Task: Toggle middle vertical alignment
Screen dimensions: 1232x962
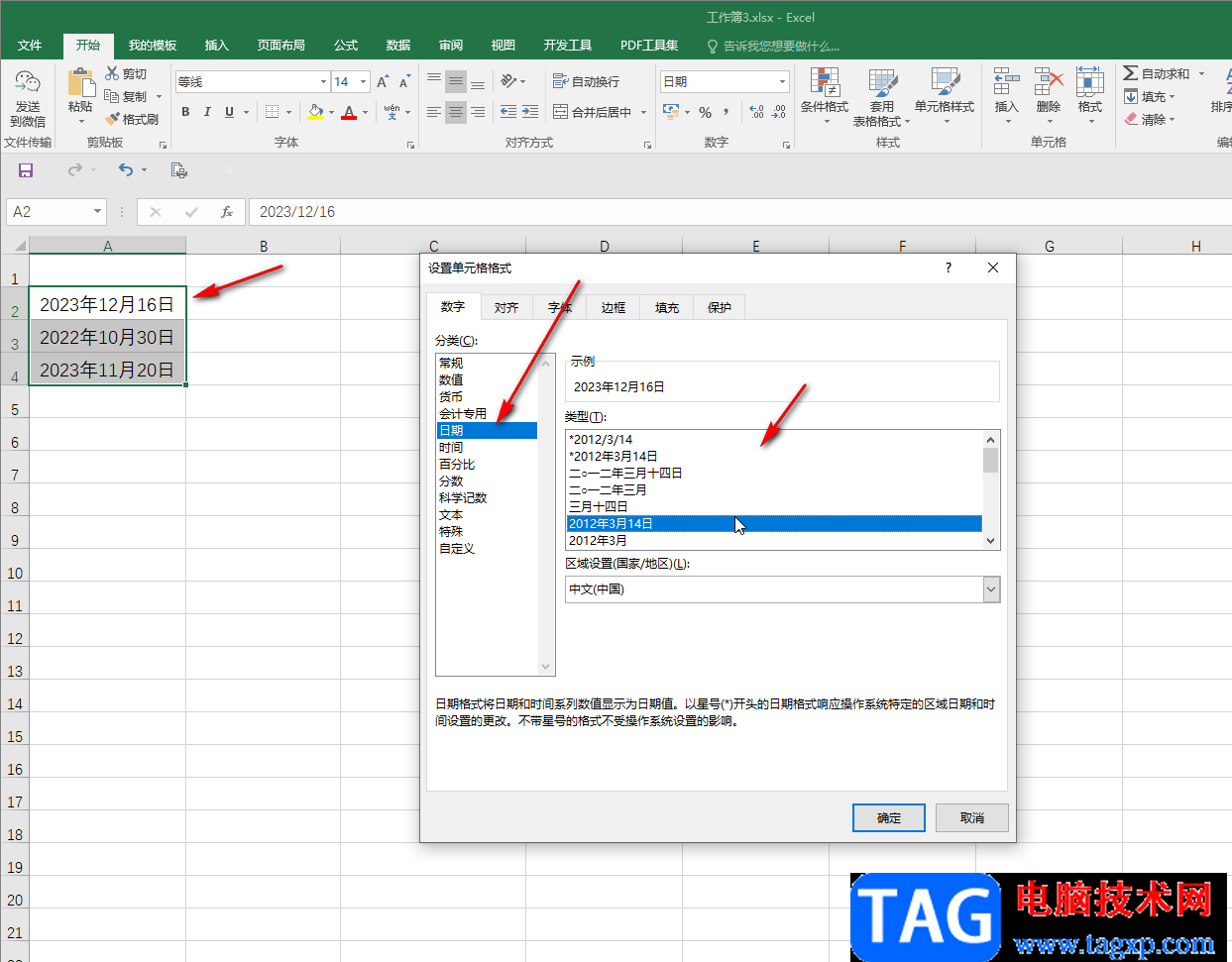Action: point(456,81)
